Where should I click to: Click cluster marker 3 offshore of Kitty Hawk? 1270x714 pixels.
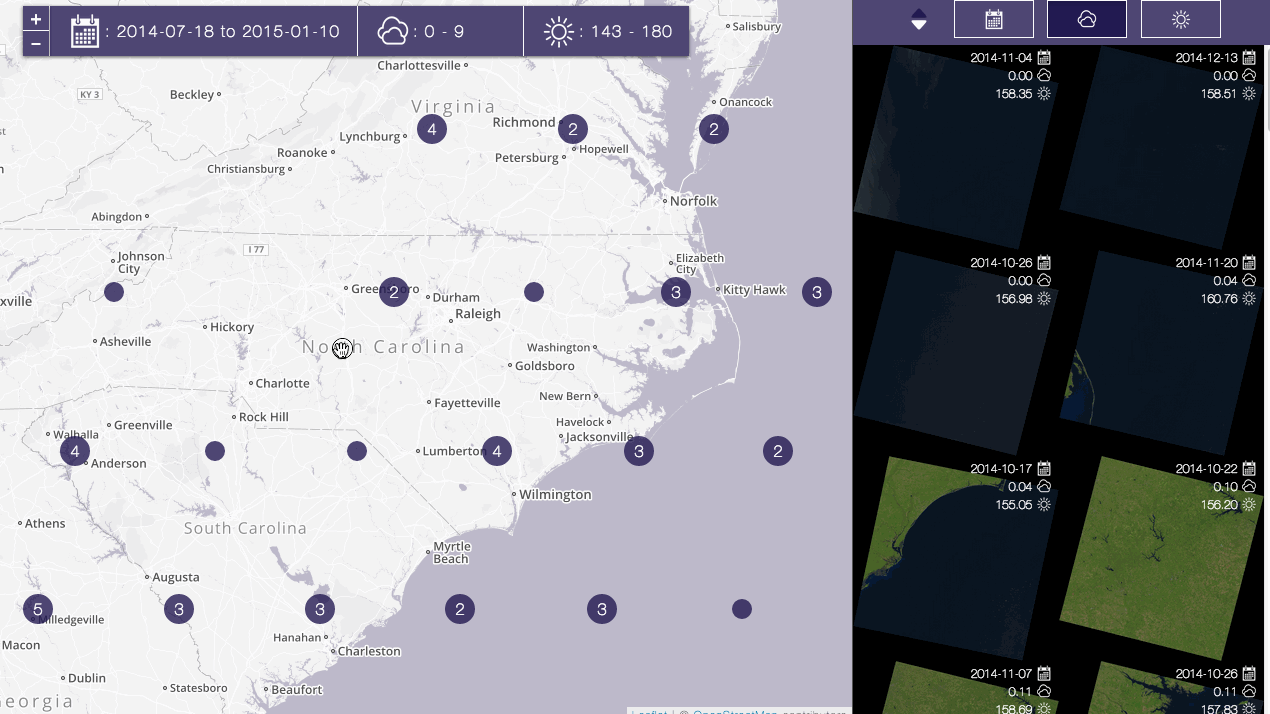click(817, 292)
